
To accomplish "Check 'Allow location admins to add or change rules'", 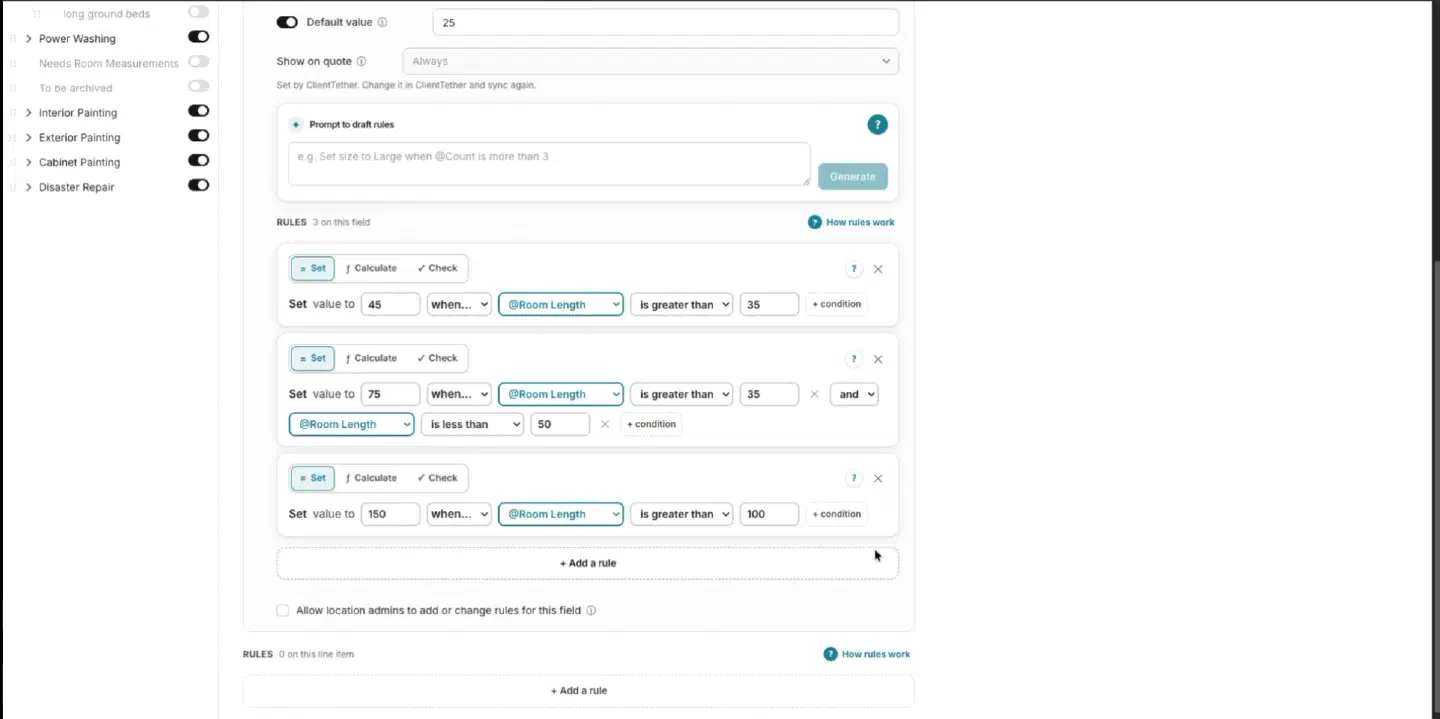I will [x=283, y=610].
